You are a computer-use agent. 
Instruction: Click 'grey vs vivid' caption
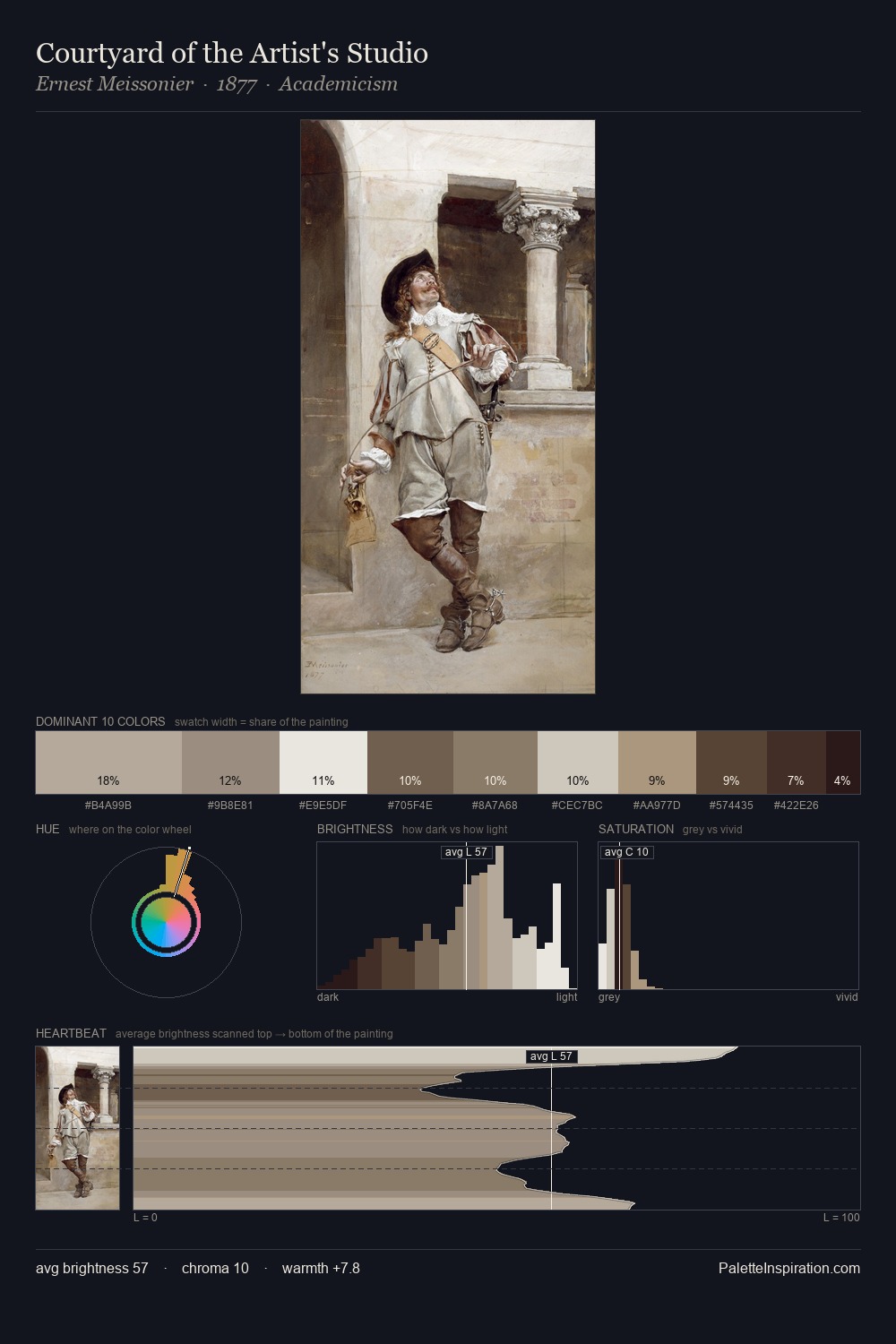pyautogui.click(x=712, y=830)
